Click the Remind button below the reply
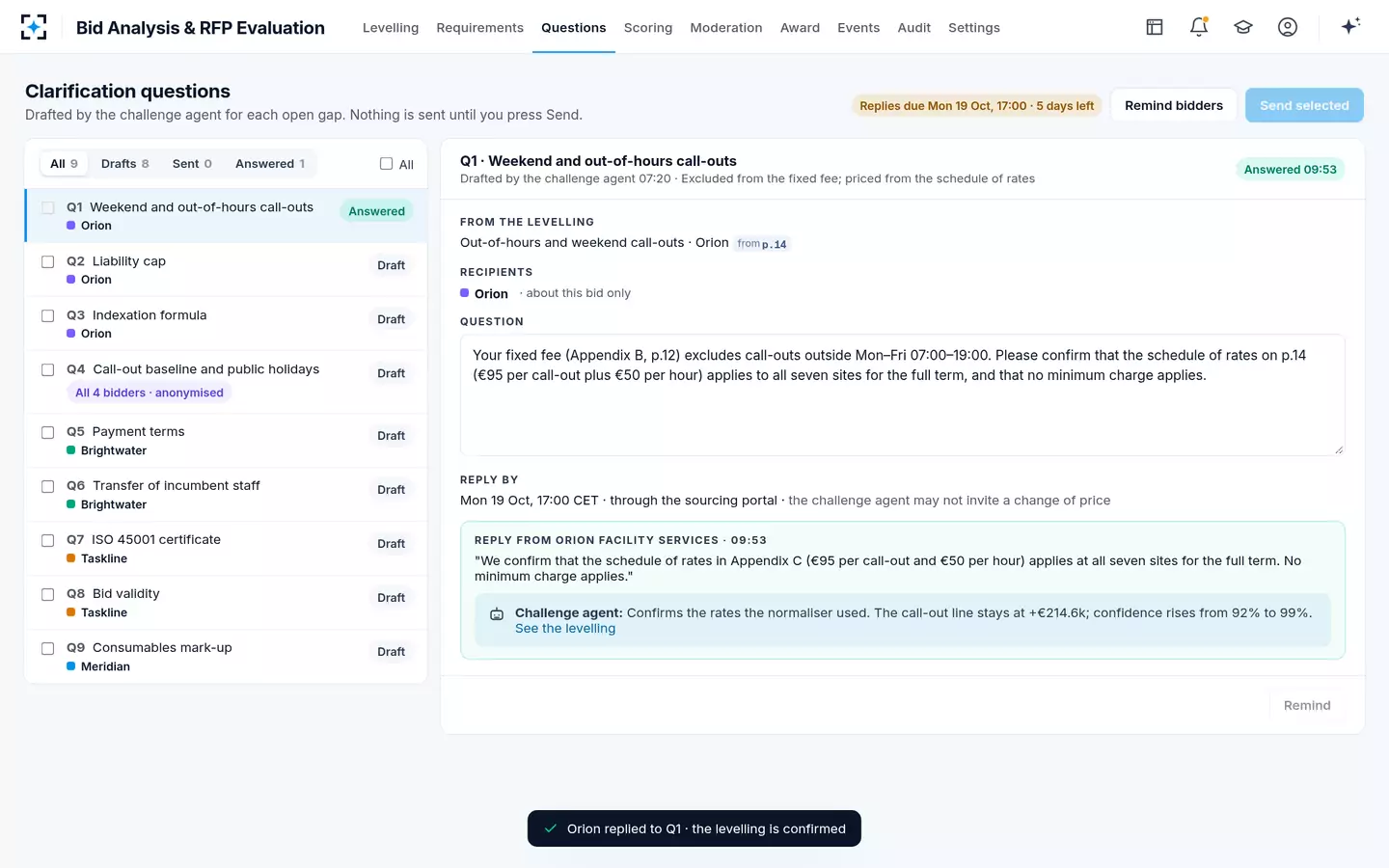Screen dimensions: 1389x868 [x=1307, y=705]
